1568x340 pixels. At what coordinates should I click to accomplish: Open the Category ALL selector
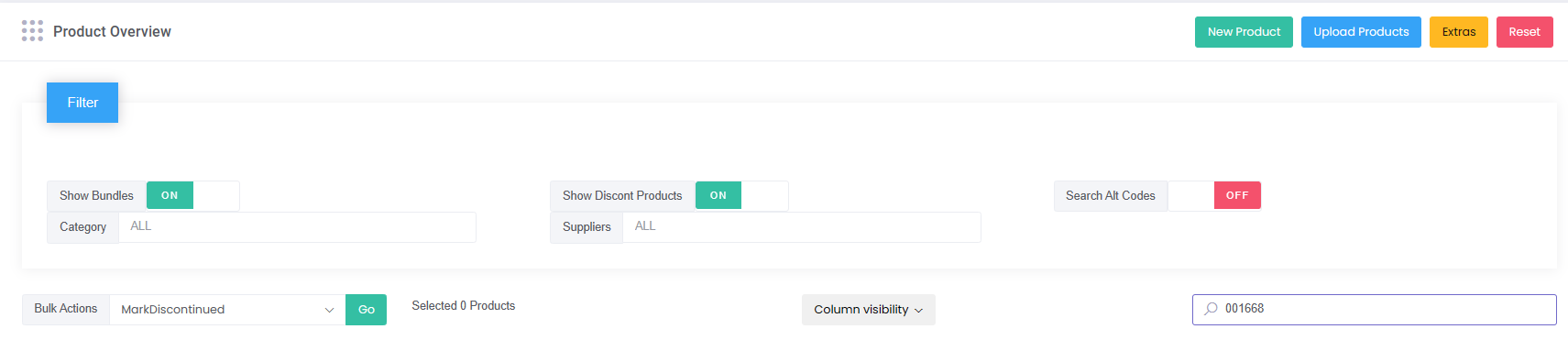tap(297, 227)
